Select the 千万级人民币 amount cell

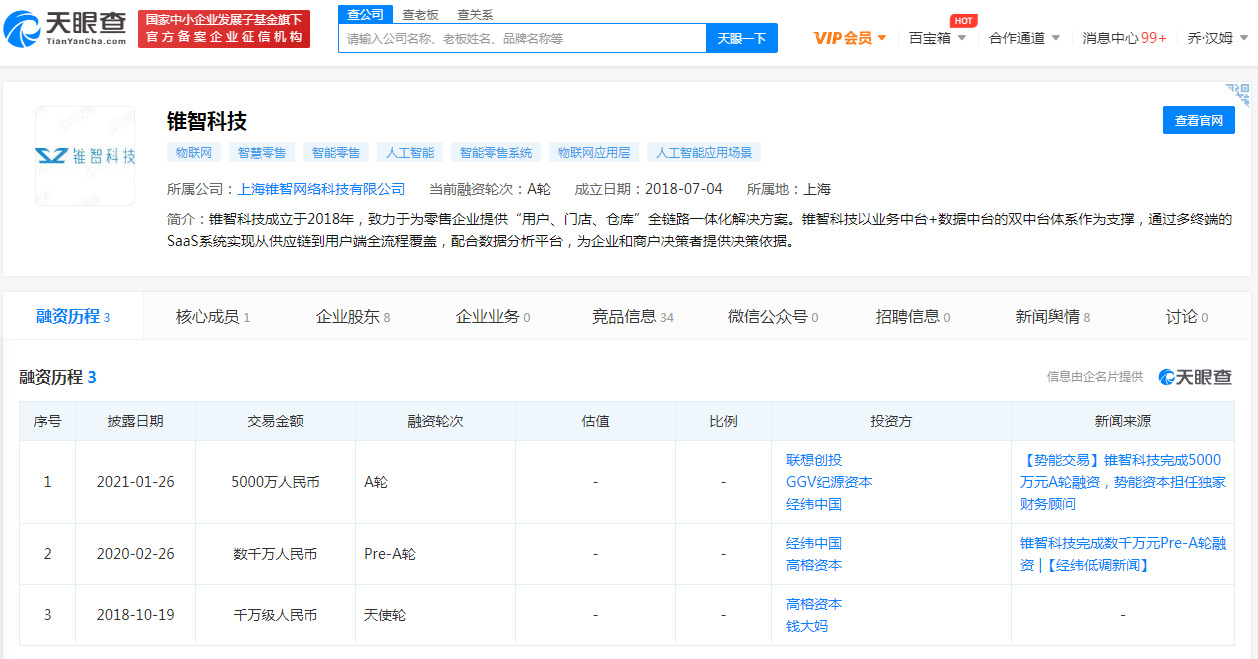coord(275,615)
